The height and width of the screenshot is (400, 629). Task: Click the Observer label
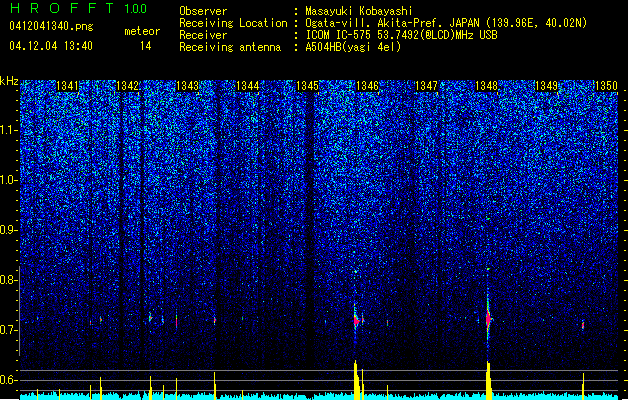(x=203, y=11)
